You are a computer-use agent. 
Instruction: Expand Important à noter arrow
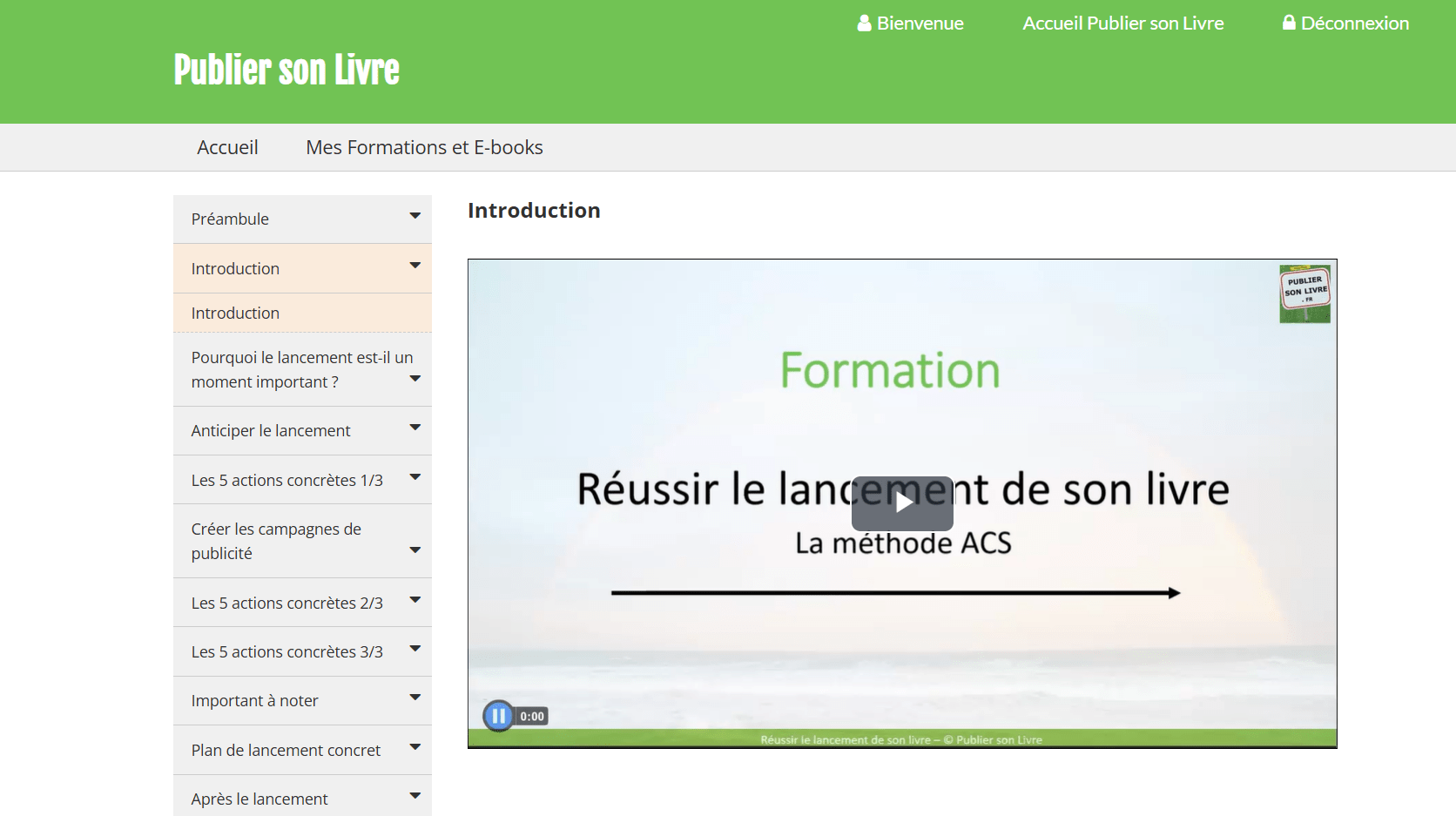point(415,698)
